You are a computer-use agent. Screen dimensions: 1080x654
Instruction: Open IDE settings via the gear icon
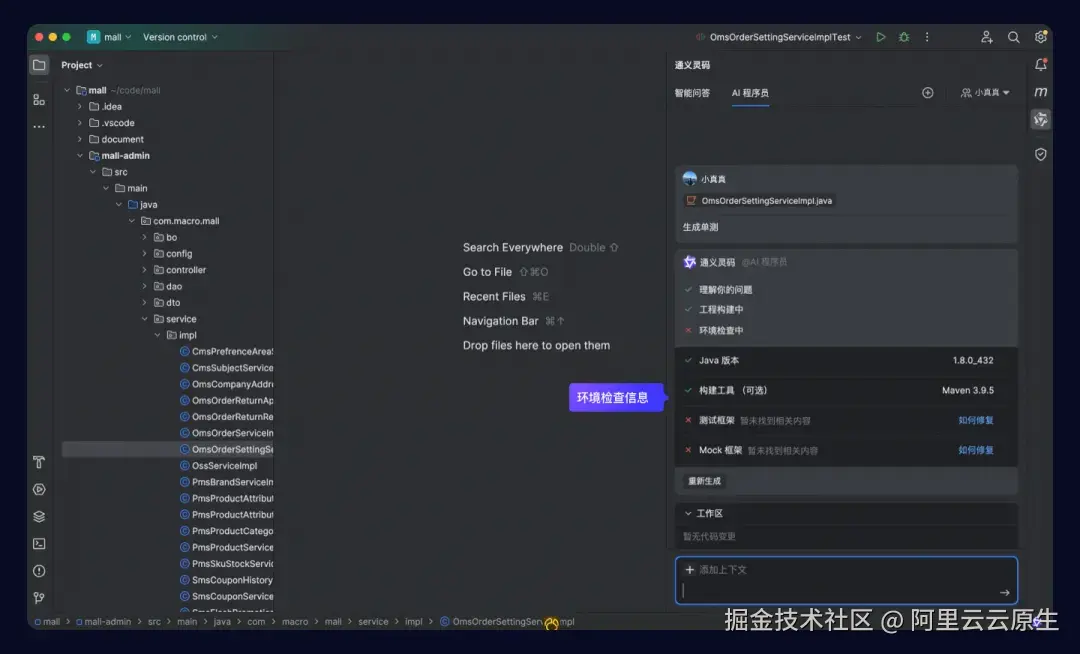1041,37
